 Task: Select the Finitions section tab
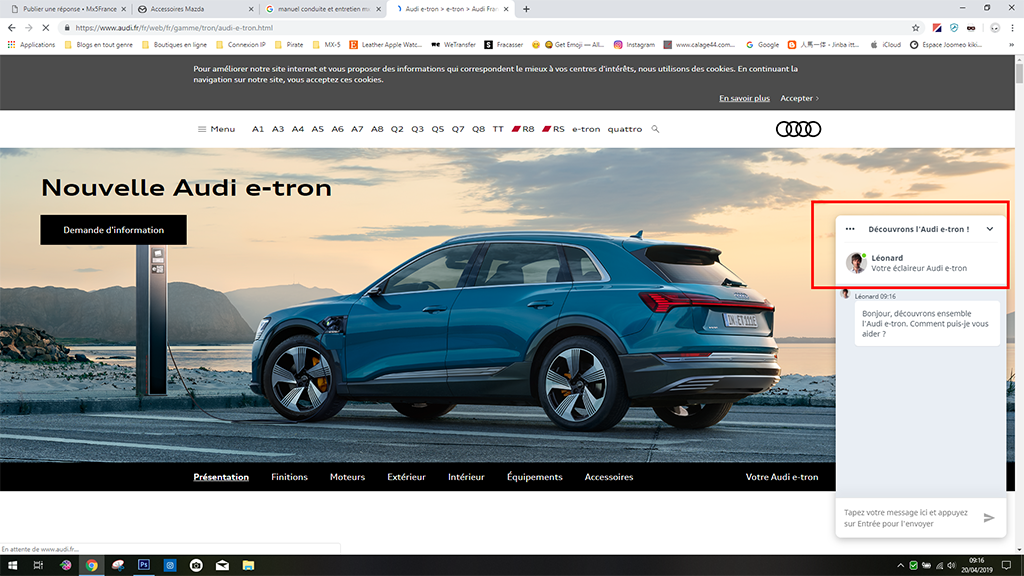289,477
